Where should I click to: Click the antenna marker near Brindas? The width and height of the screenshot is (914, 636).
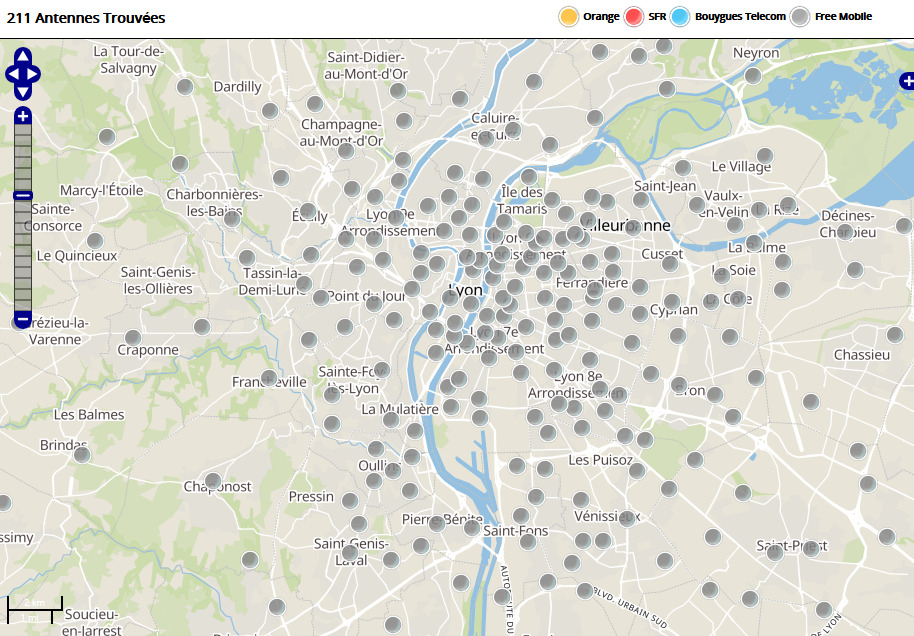(82, 455)
